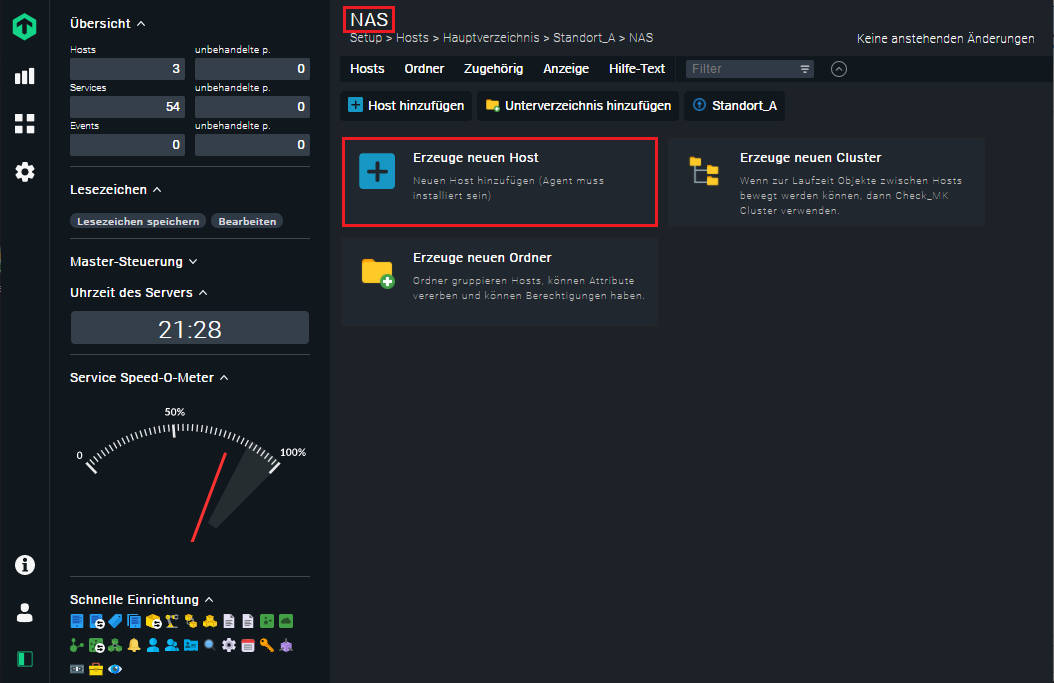Image resolution: width=1054 pixels, height=683 pixels.
Task: Open the Setup gear menu
Action: coord(24,172)
